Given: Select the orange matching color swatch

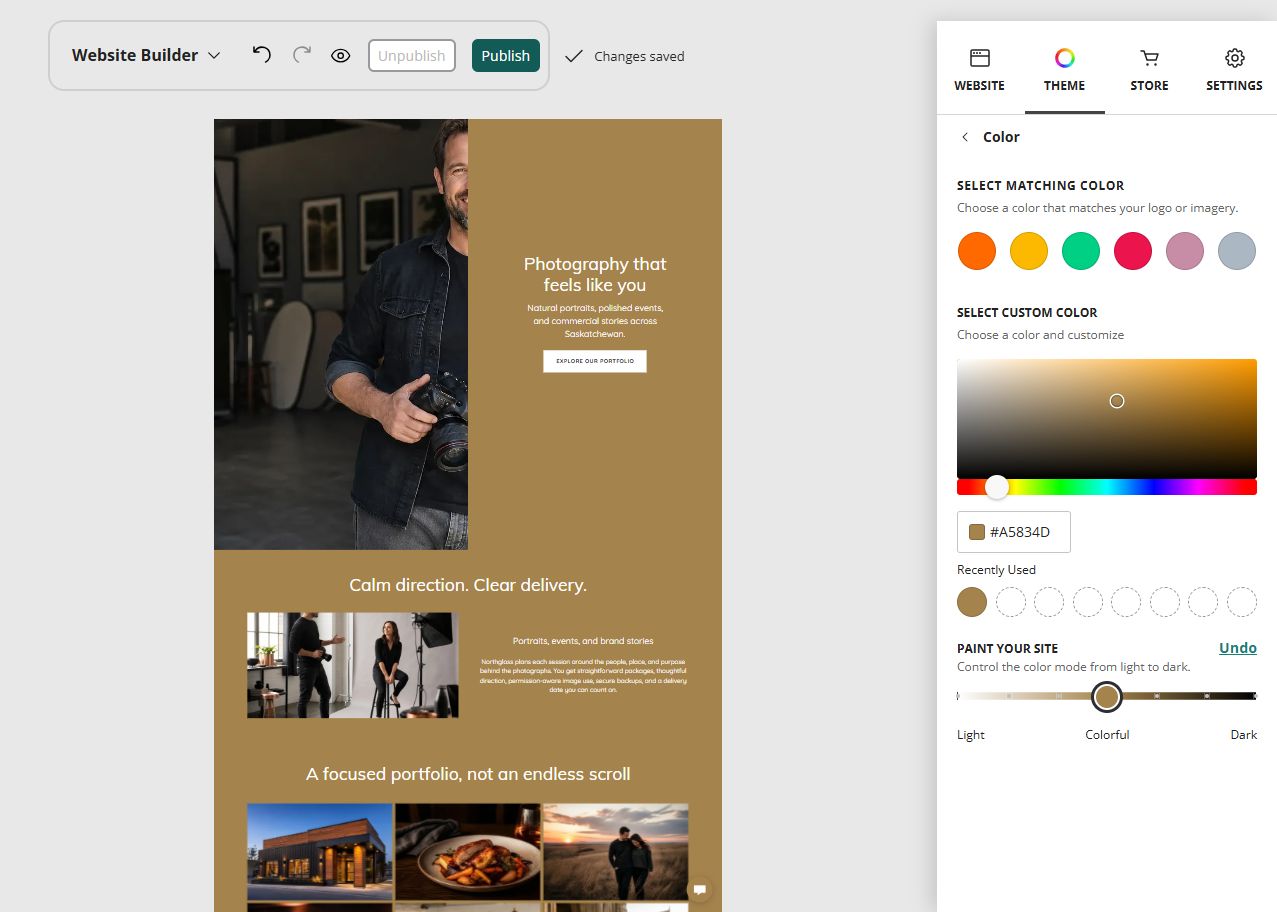Looking at the screenshot, I should tap(977, 251).
